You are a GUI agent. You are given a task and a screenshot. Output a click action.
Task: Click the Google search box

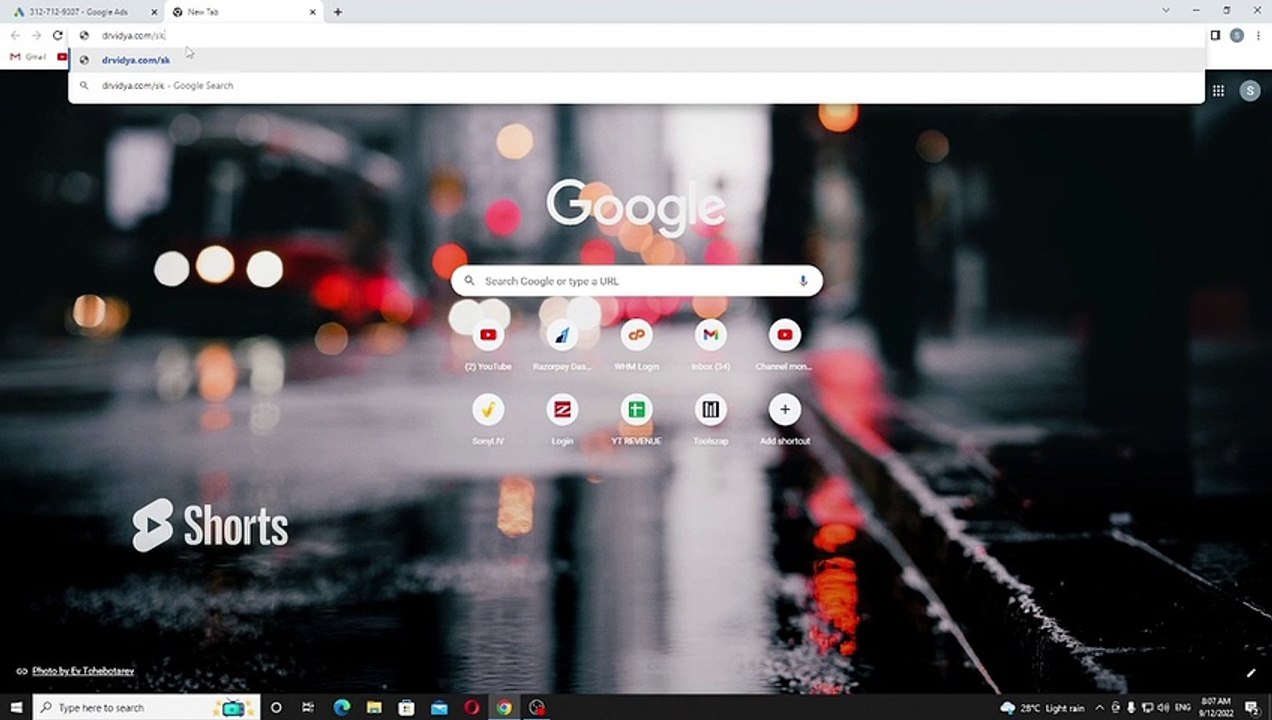coord(636,281)
